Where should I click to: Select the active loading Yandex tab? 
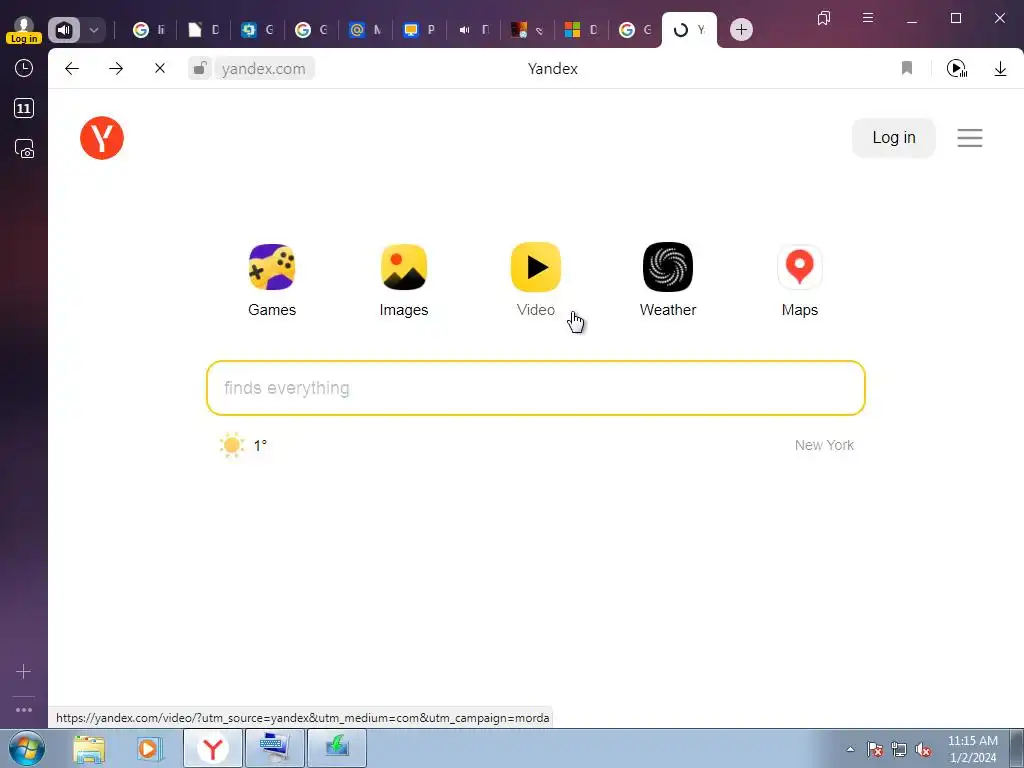pos(689,30)
